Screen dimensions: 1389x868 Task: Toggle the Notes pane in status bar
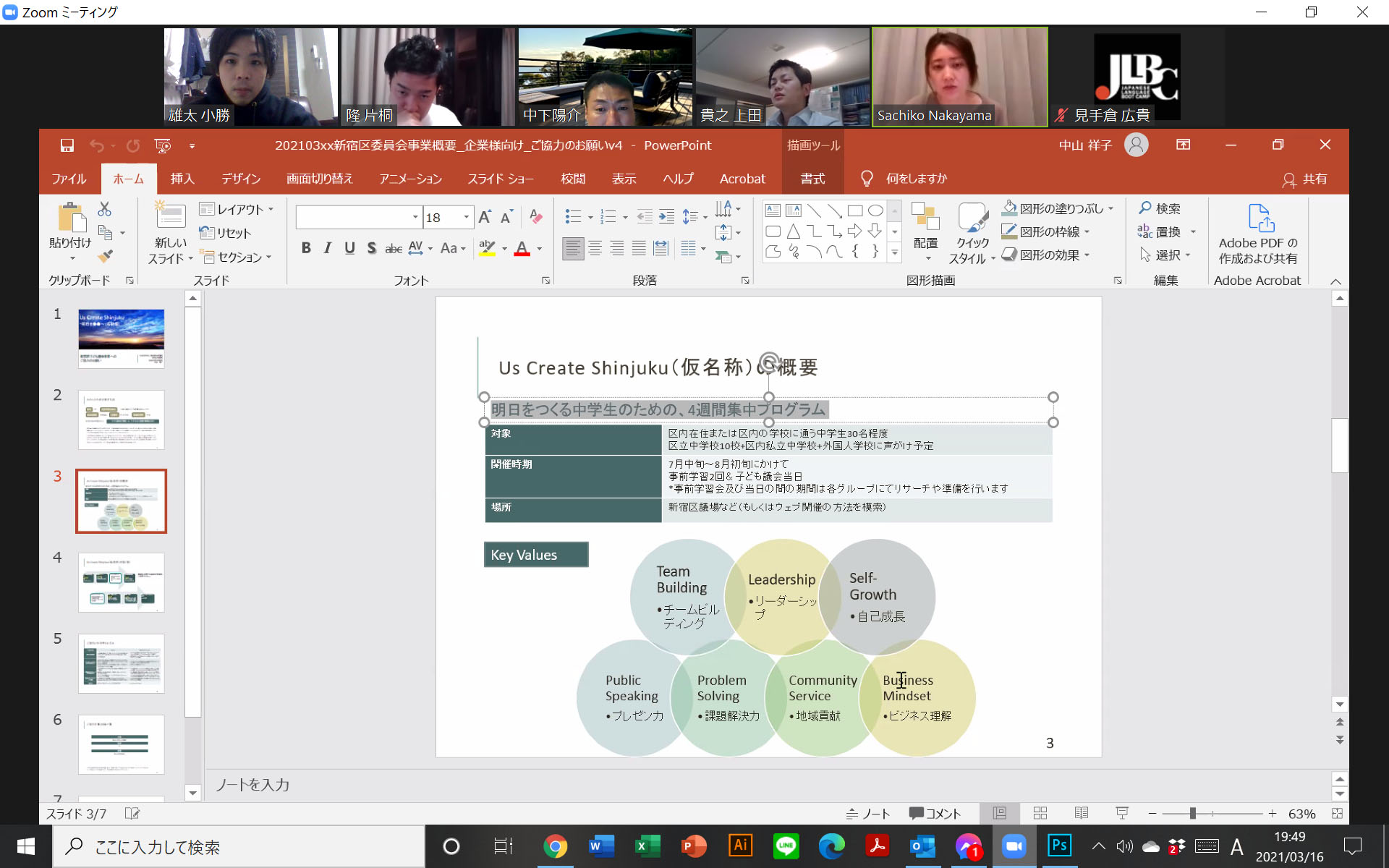[x=868, y=814]
